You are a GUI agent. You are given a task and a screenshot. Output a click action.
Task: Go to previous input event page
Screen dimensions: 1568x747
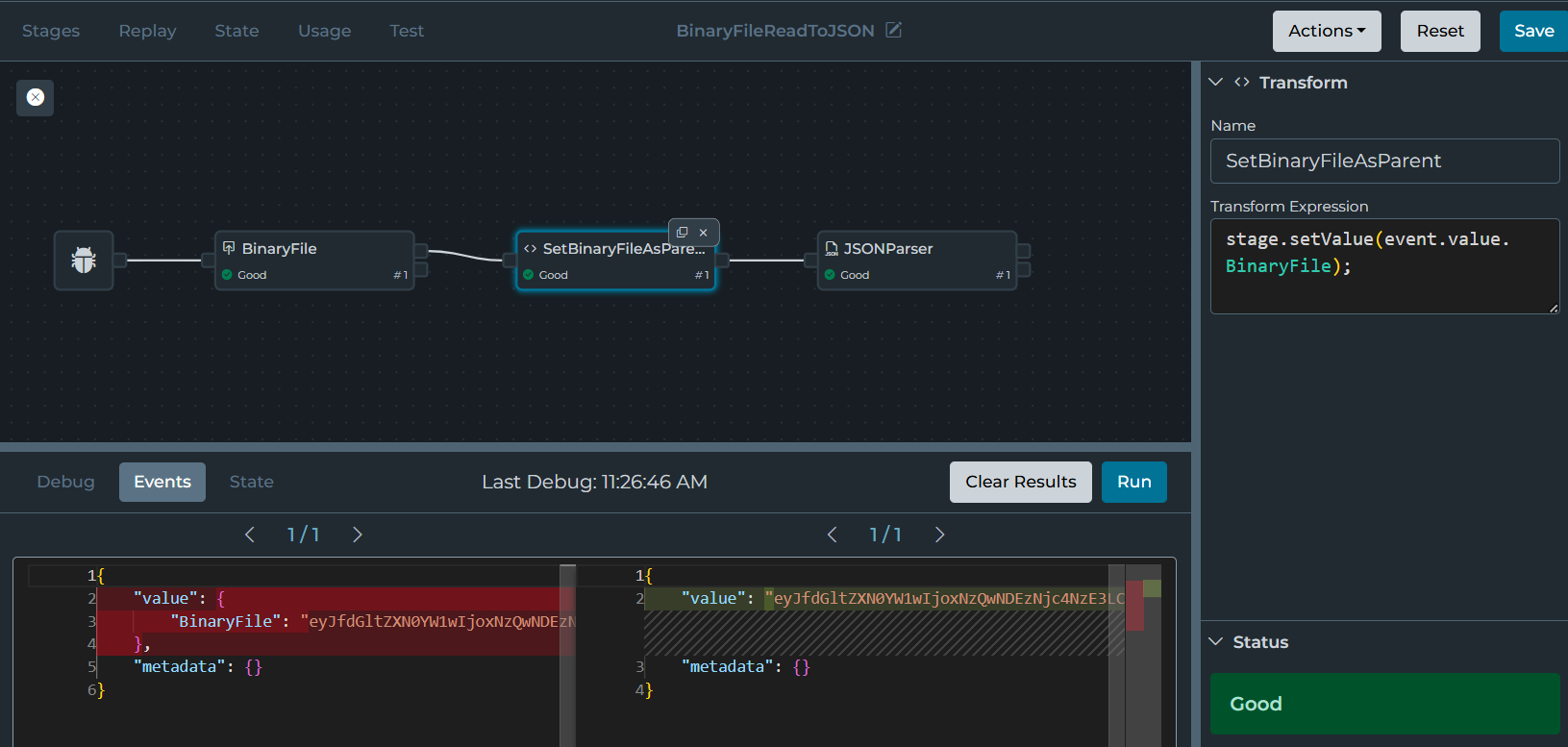[x=250, y=535]
